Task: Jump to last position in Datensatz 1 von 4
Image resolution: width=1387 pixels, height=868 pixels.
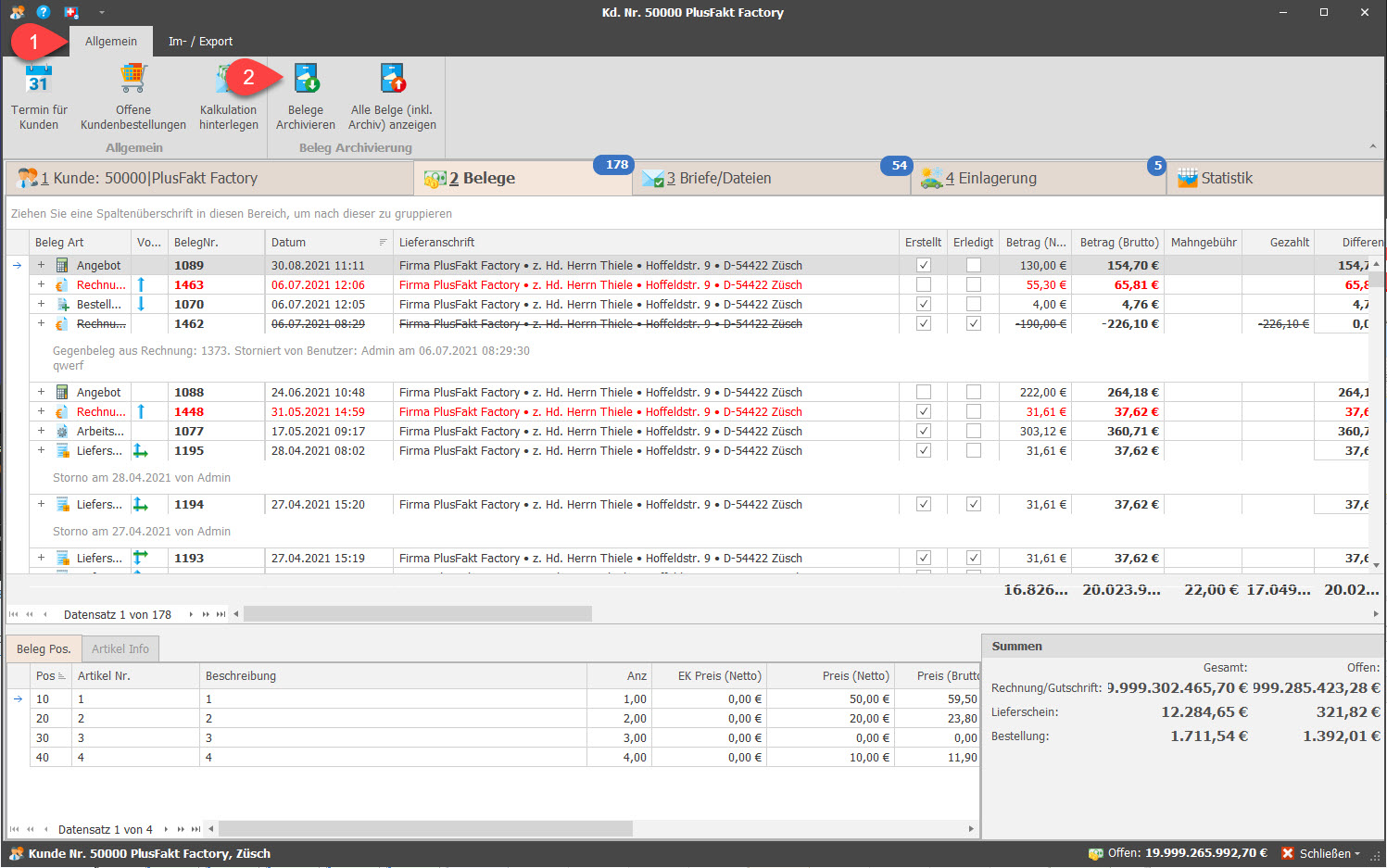Action: click(195, 829)
